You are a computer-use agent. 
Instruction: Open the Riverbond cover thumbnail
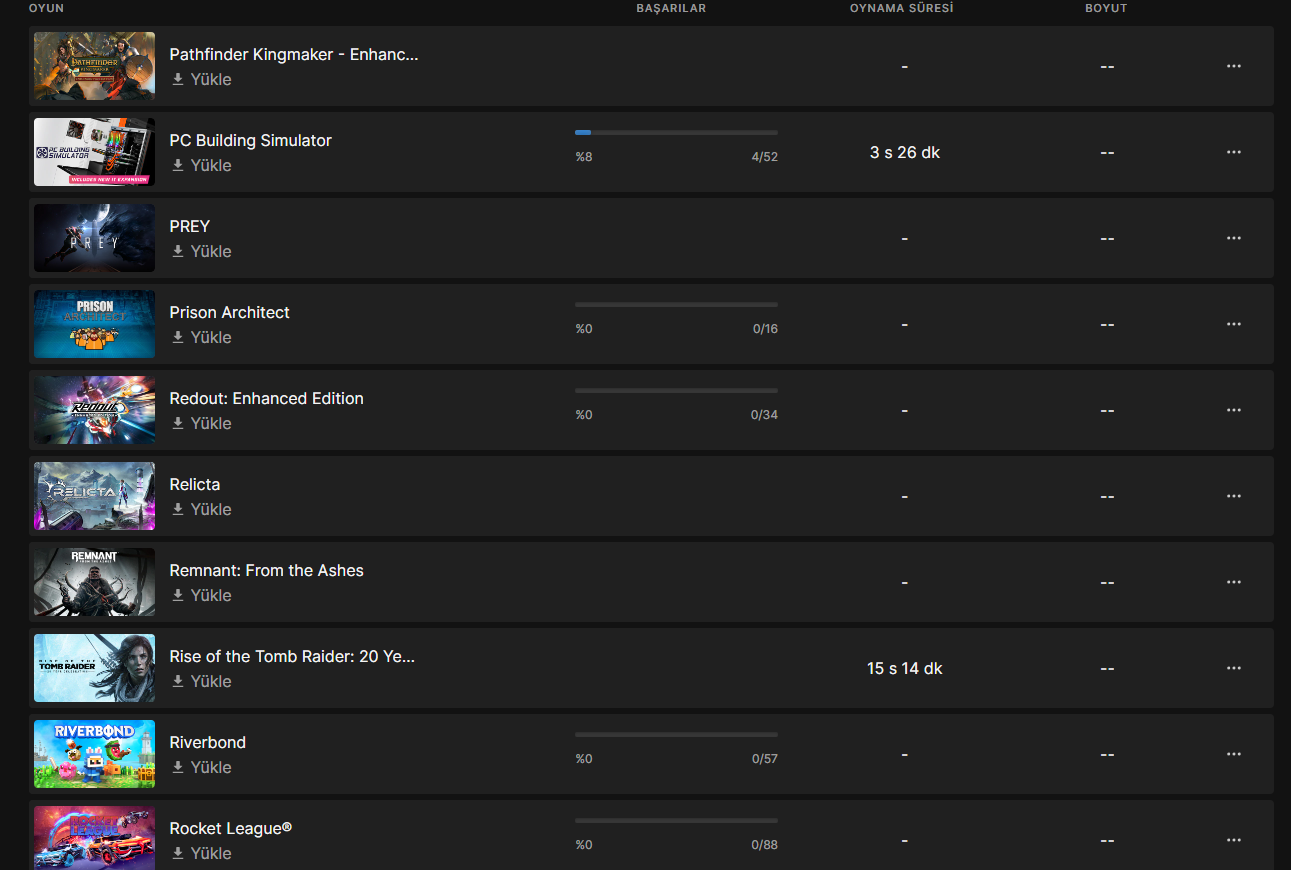(94, 754)
